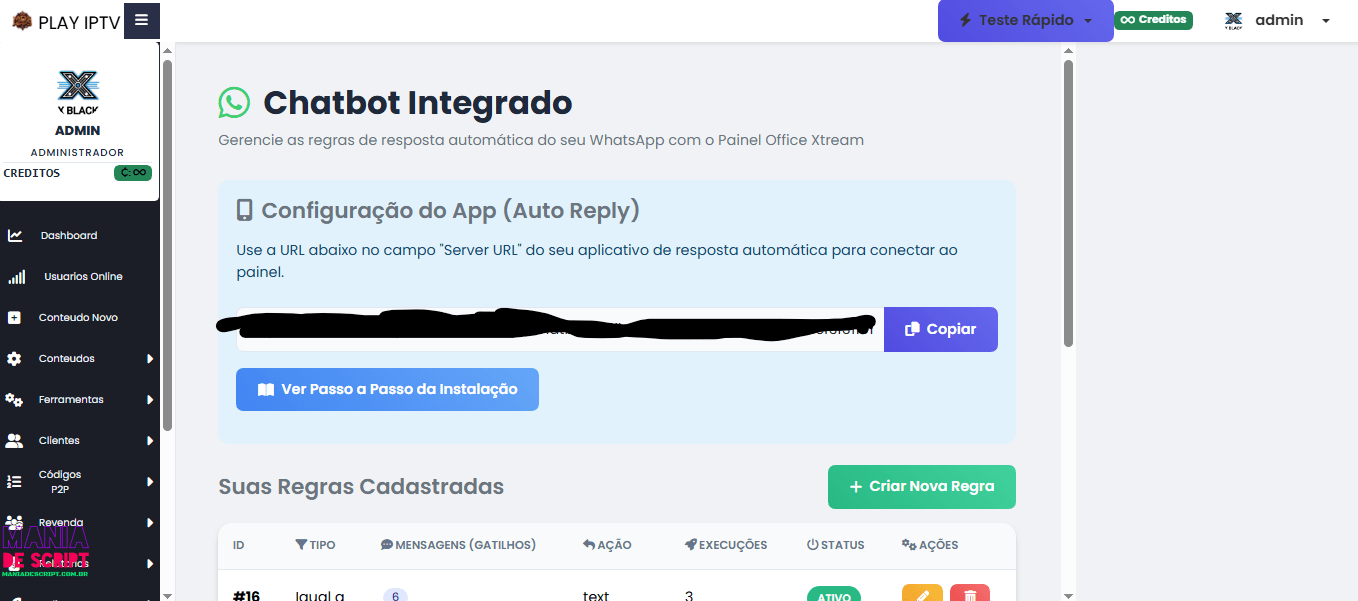The image size is (1358, 601).
Task: Expand the Clientes submenu arrow
Action: (150, 441)
